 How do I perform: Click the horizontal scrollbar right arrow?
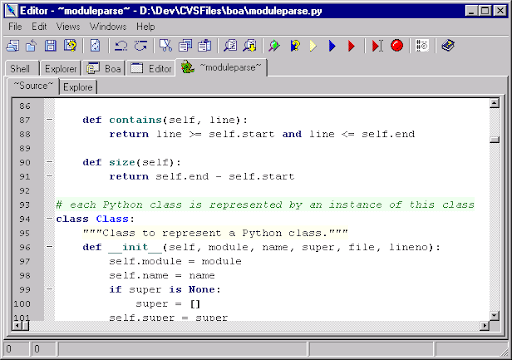[x=484, y=326]
